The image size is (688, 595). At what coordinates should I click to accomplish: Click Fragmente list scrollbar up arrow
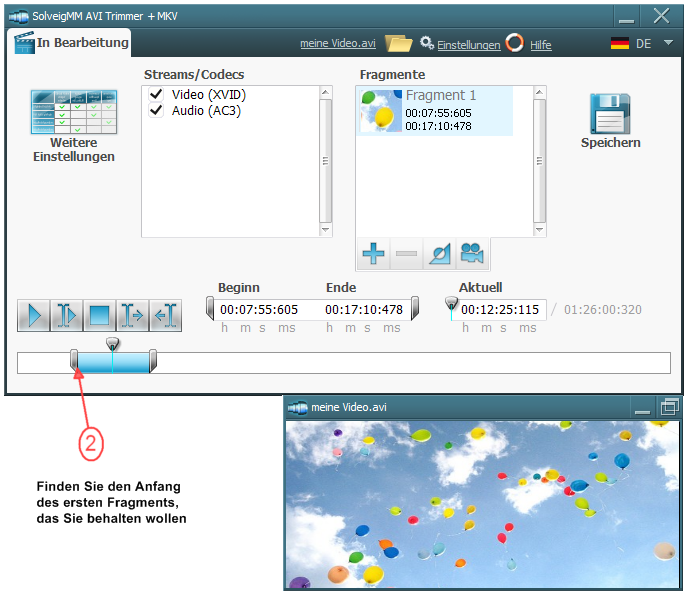[539, 92]
